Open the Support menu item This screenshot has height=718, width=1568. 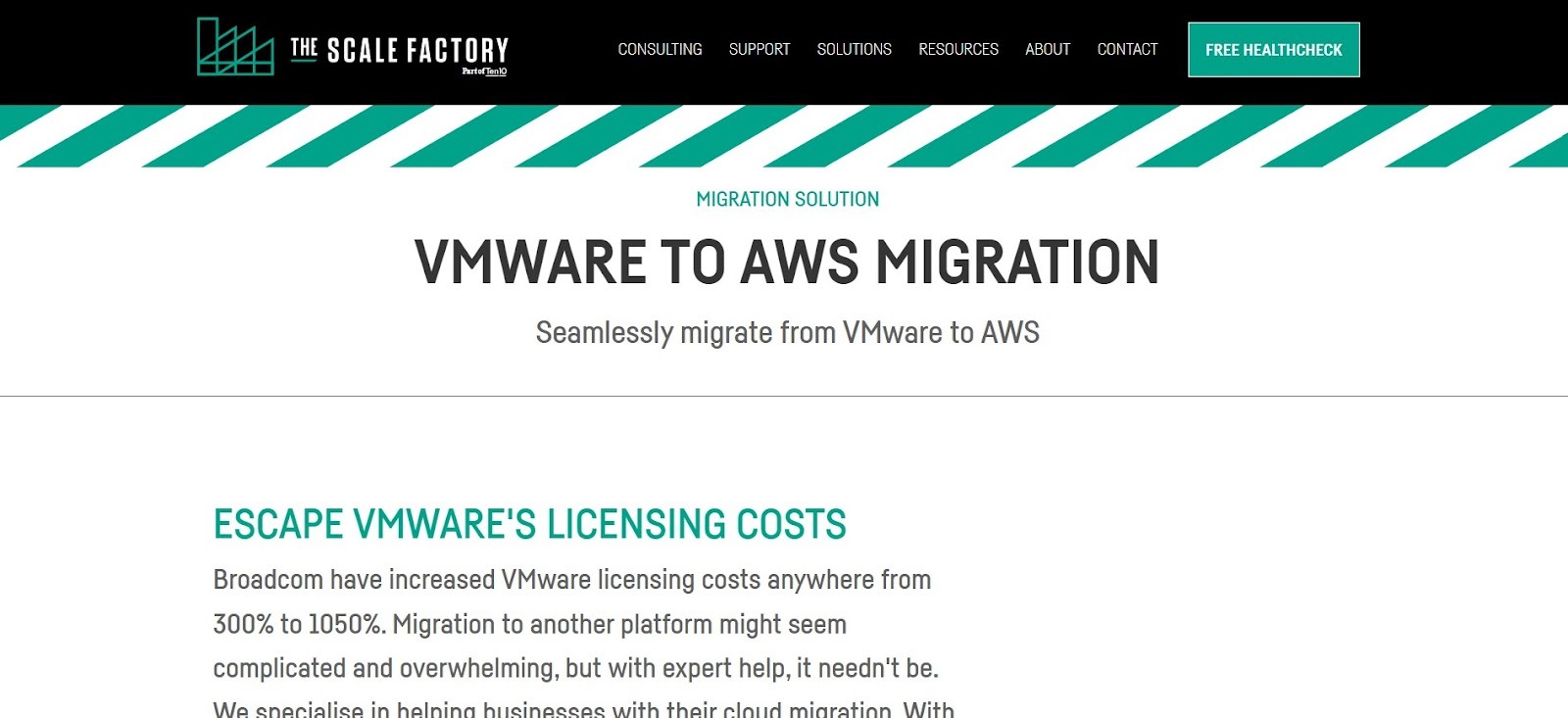tap(759, 49)
